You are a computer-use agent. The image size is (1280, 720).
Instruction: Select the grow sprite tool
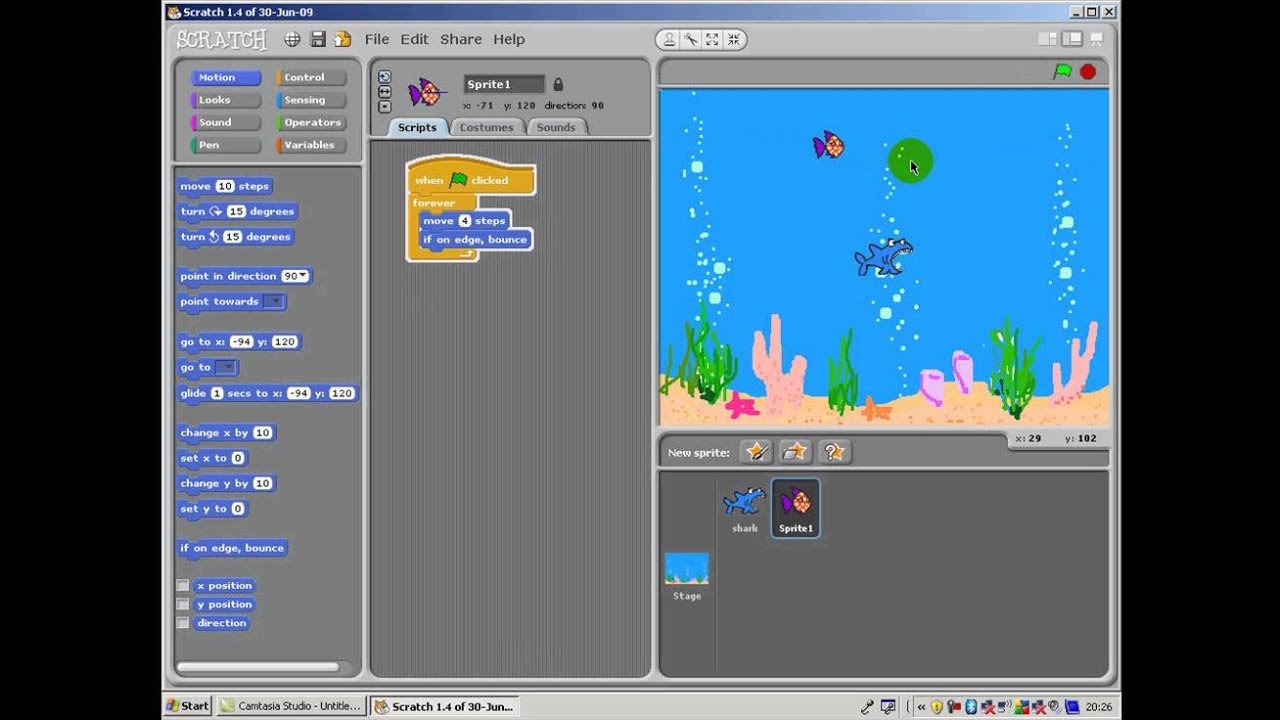tap(712, 39)
